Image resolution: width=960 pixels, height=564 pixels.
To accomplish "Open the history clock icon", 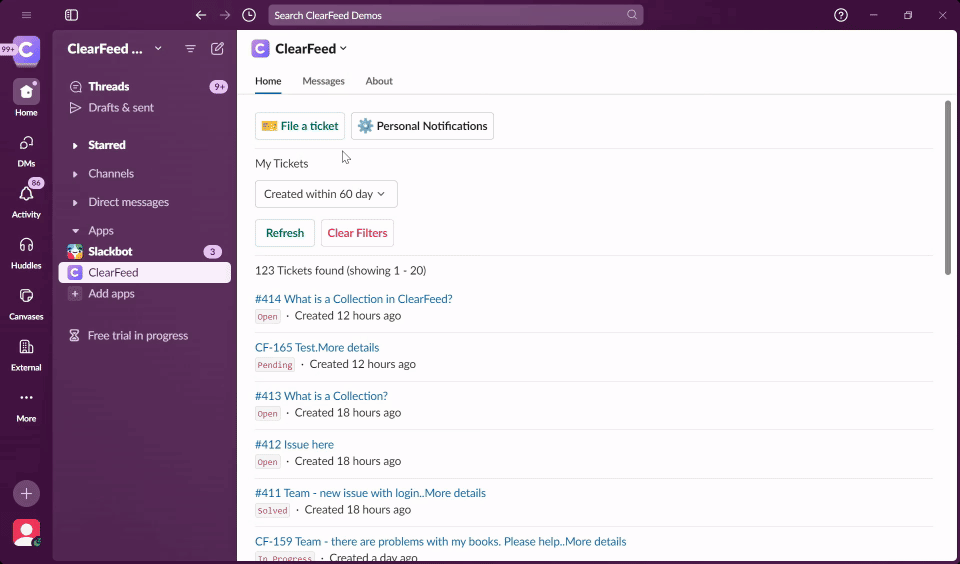I will click(x=249, y=15).
